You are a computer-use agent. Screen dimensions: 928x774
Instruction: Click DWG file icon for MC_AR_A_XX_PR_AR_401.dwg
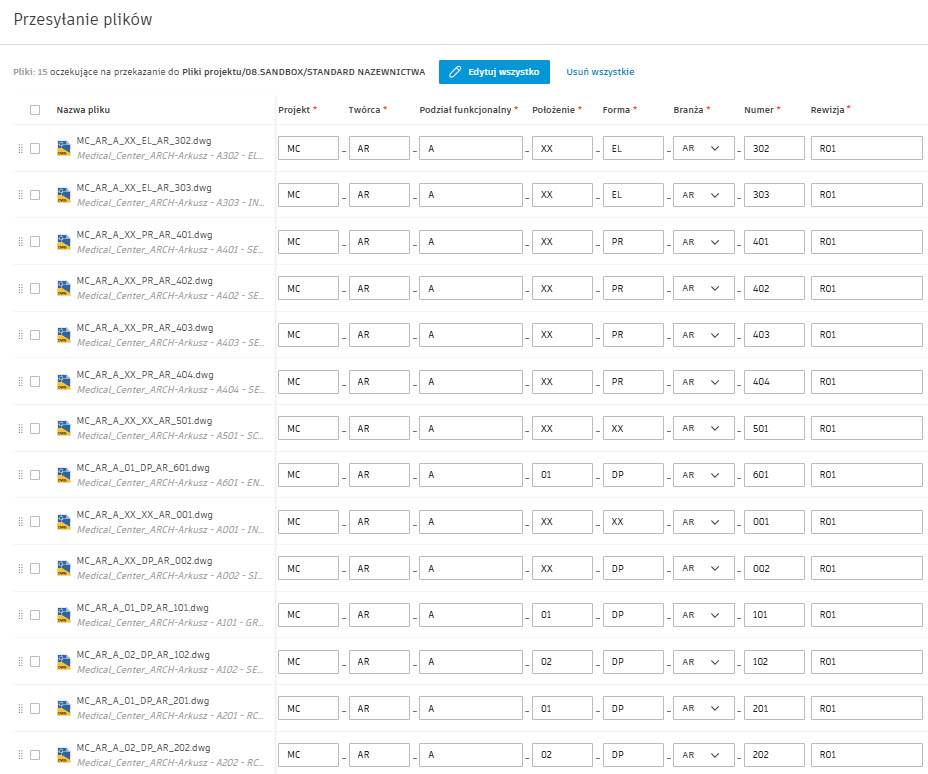(63, 241)
